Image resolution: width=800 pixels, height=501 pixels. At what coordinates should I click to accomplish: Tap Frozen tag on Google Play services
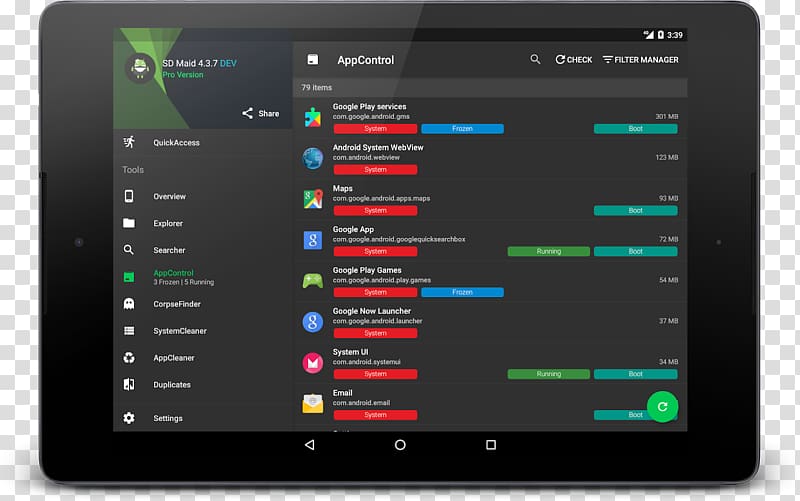(462, 129)
